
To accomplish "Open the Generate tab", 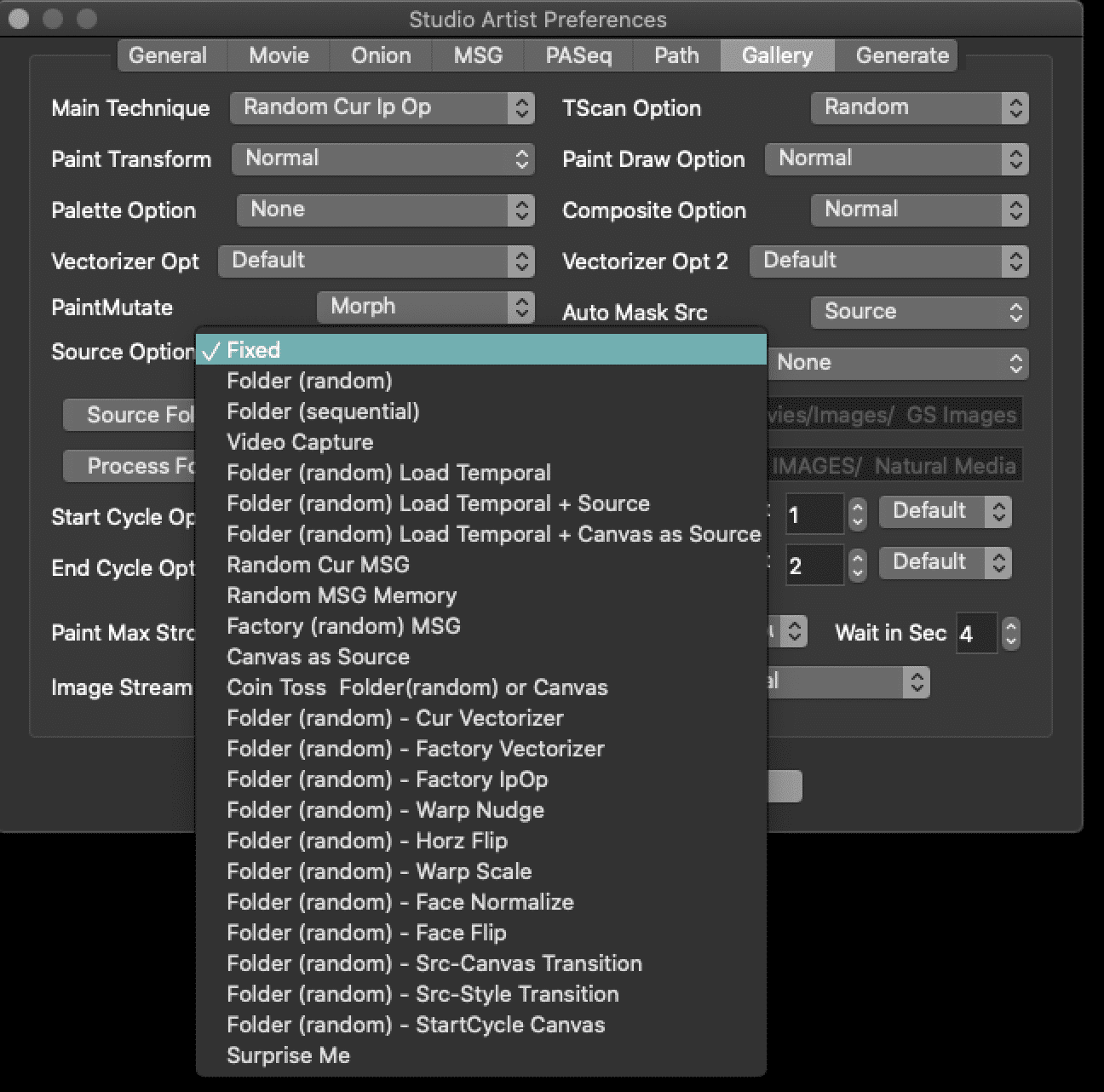I will point(902,55).
